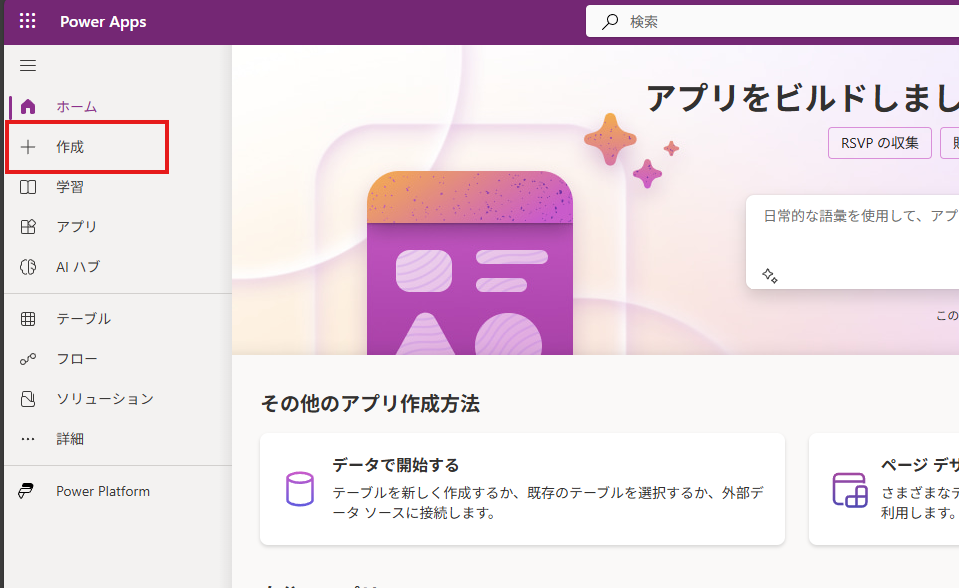
Task: Click the database cylinder icon
Action: 300,489
